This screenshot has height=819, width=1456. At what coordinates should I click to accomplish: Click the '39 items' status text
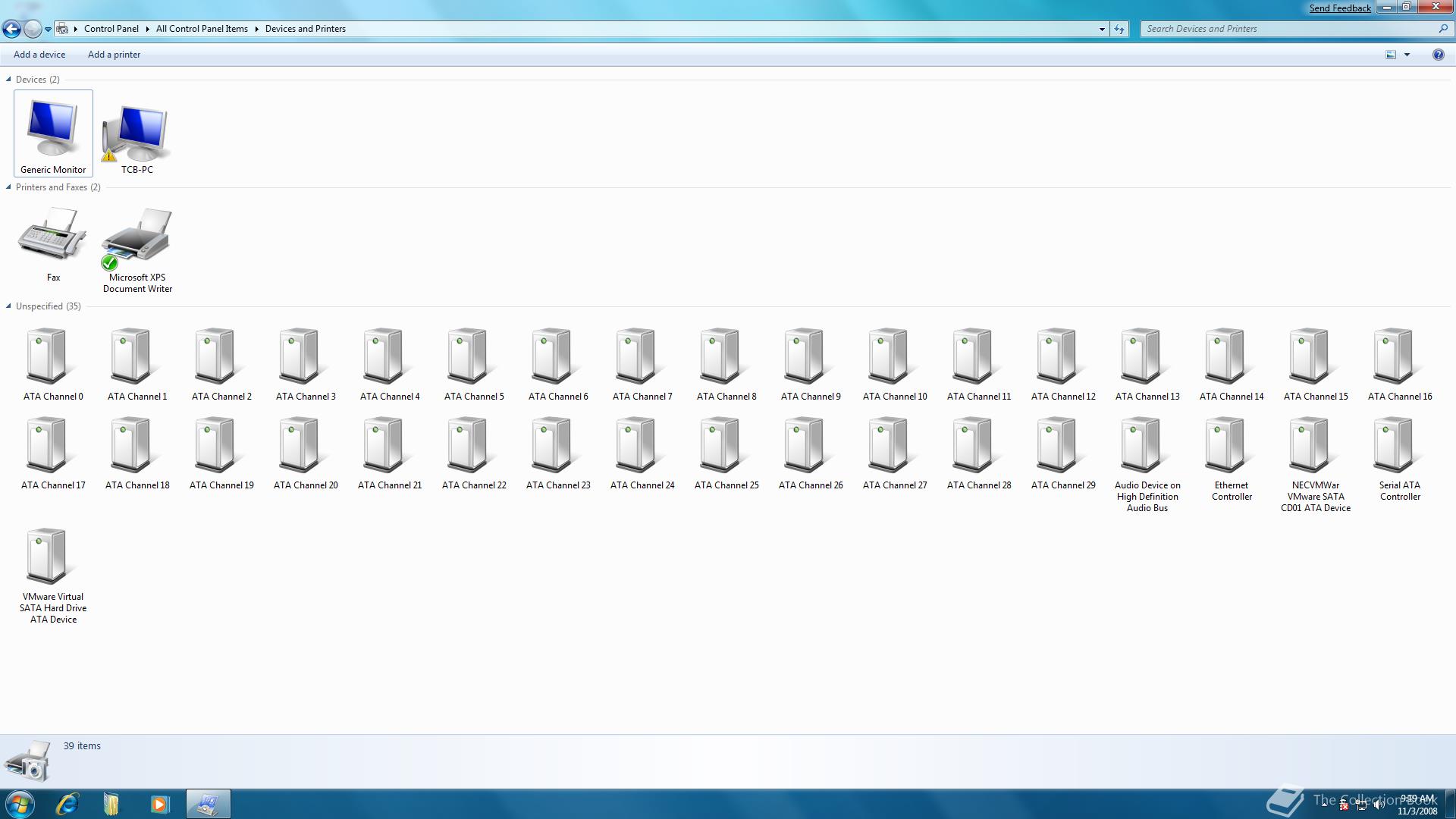[x=82, y=745]
